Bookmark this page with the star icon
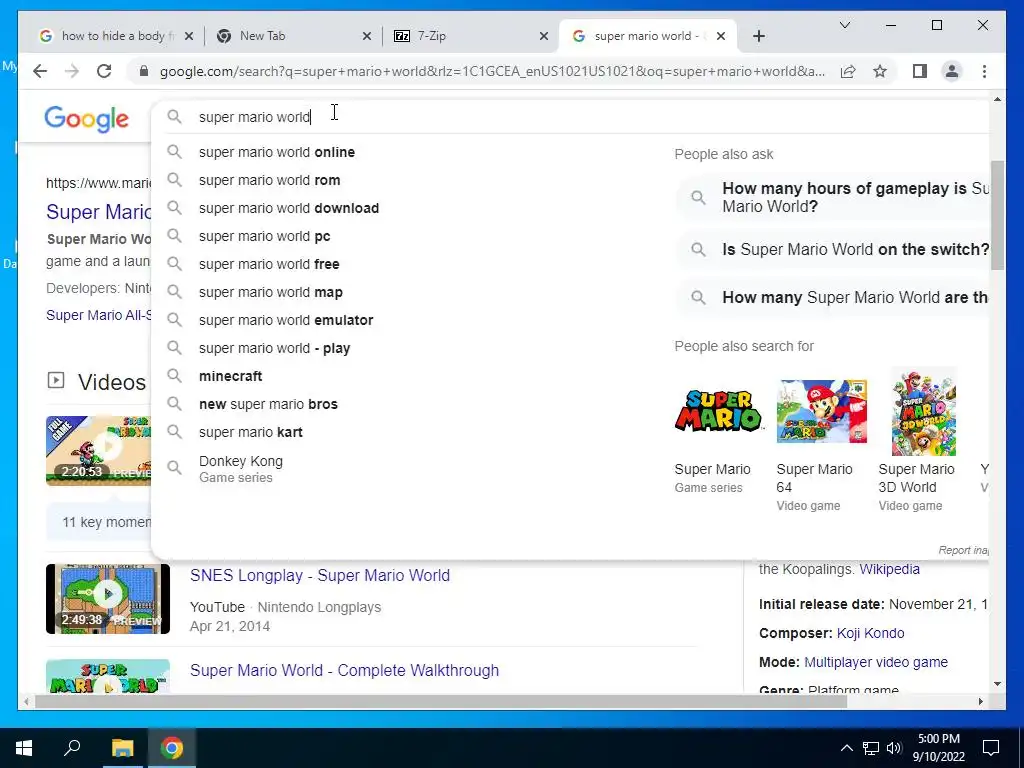Viewport: 1024px width, 768px height. (880, 71)
